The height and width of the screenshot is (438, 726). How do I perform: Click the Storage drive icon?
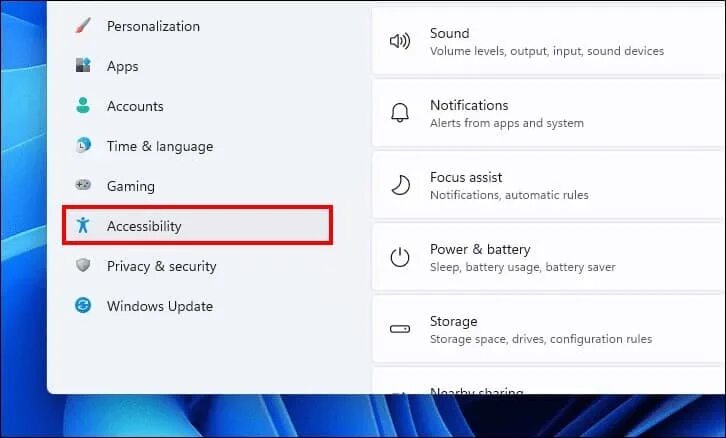400,329
